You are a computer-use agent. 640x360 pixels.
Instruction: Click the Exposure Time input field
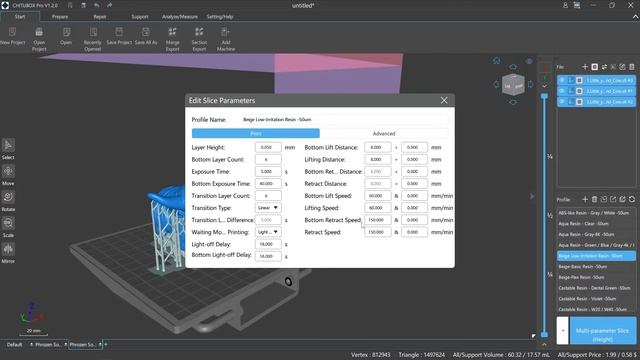click(x=268, y=171)
